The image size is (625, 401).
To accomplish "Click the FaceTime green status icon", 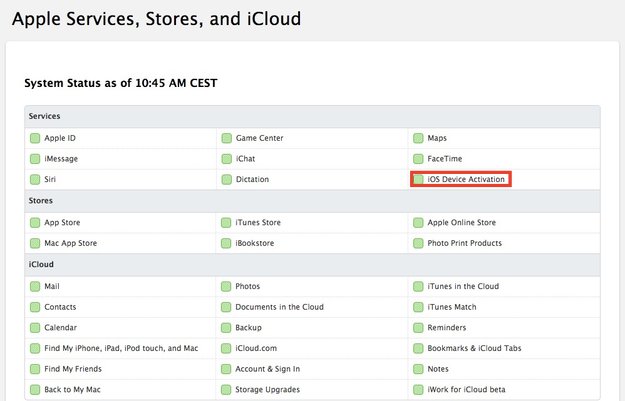I will (x=418, y=159).
